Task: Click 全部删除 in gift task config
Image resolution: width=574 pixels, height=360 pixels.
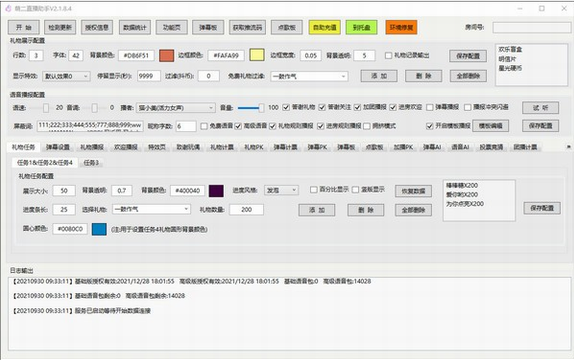Action: [x=413, y=210]
